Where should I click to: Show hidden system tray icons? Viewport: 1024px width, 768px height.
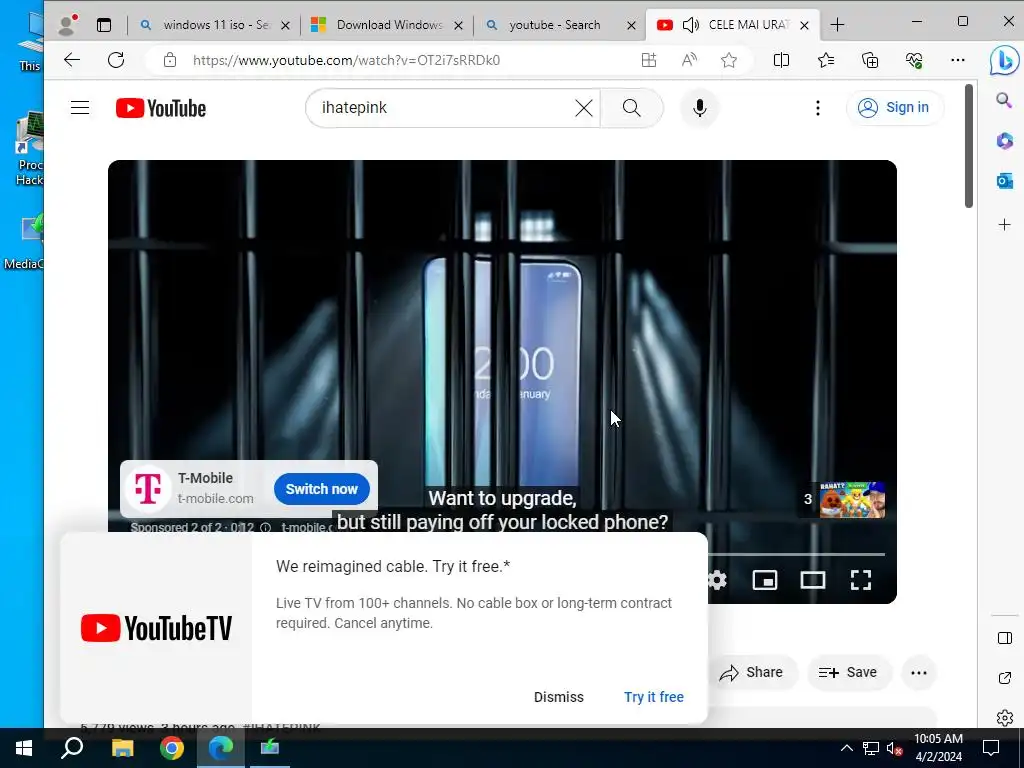coord(846,748)
